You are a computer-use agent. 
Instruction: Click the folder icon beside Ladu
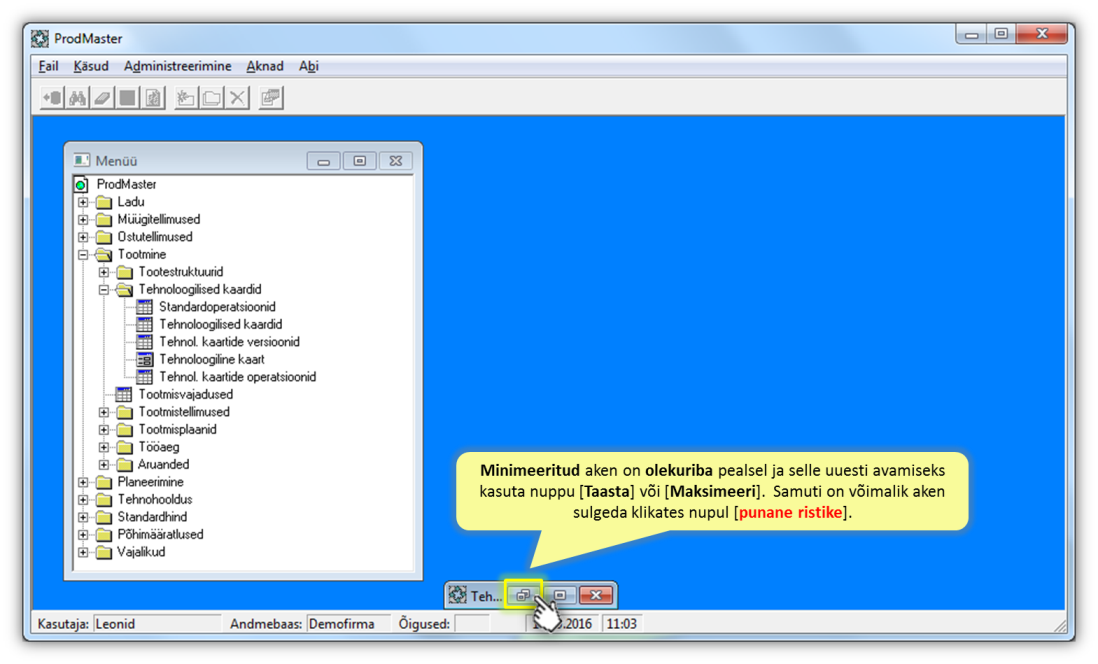104,202
